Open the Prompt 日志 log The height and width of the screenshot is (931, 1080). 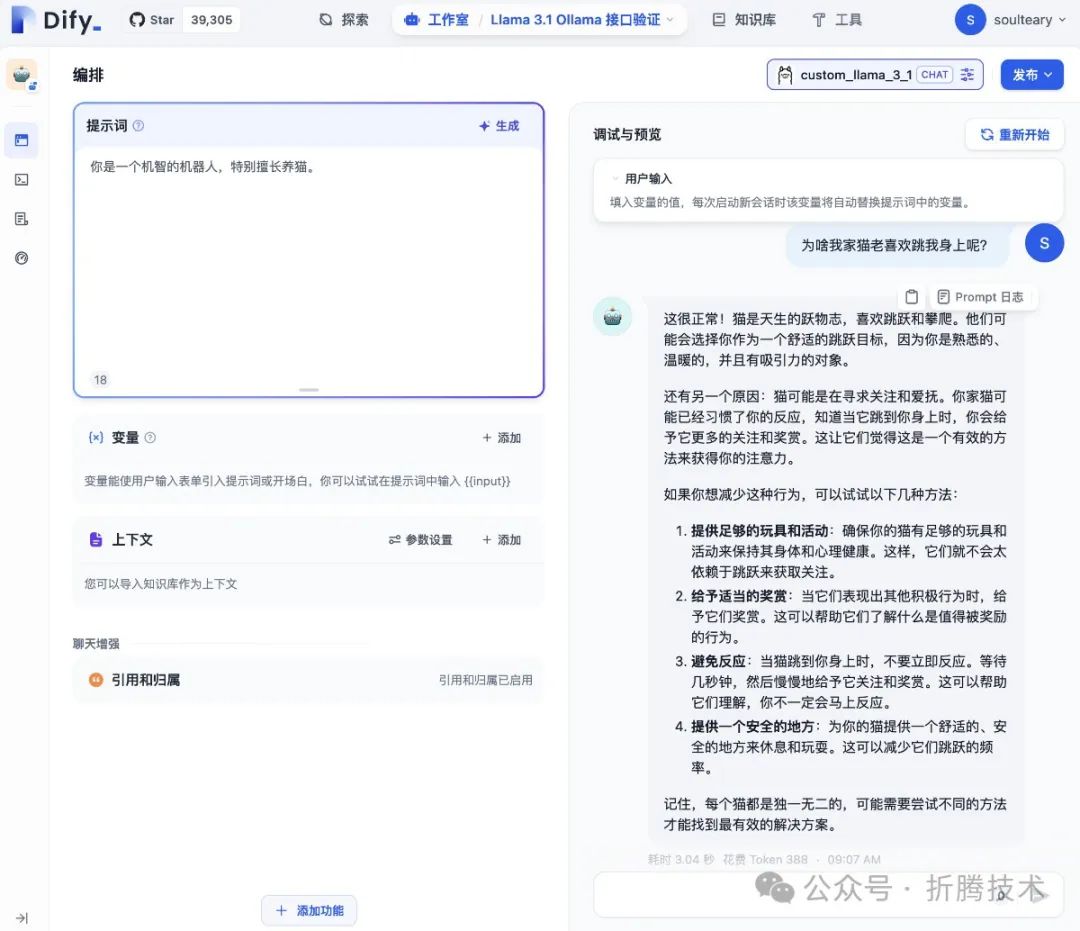coord(980,297)
